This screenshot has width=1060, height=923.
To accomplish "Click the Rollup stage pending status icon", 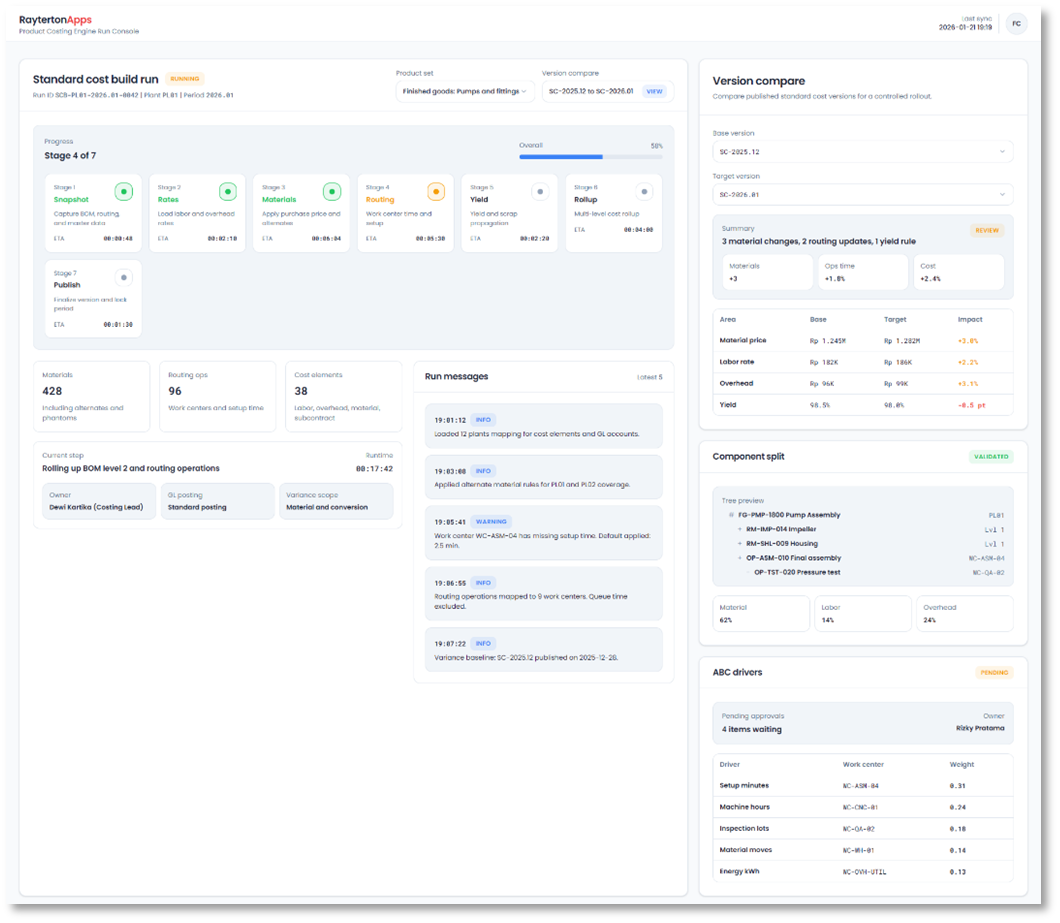I will 644,191.
